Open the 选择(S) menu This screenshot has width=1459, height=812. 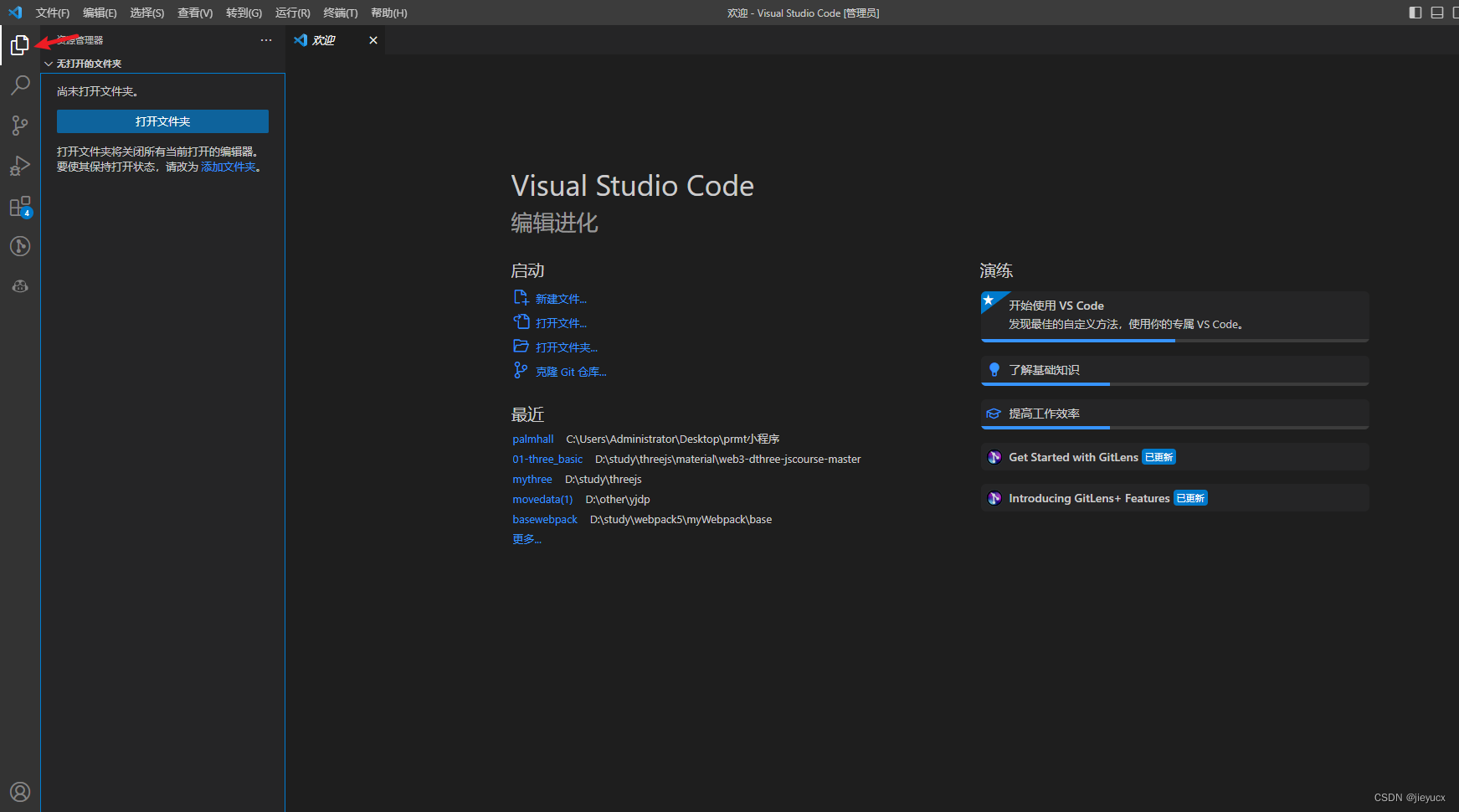147,13
